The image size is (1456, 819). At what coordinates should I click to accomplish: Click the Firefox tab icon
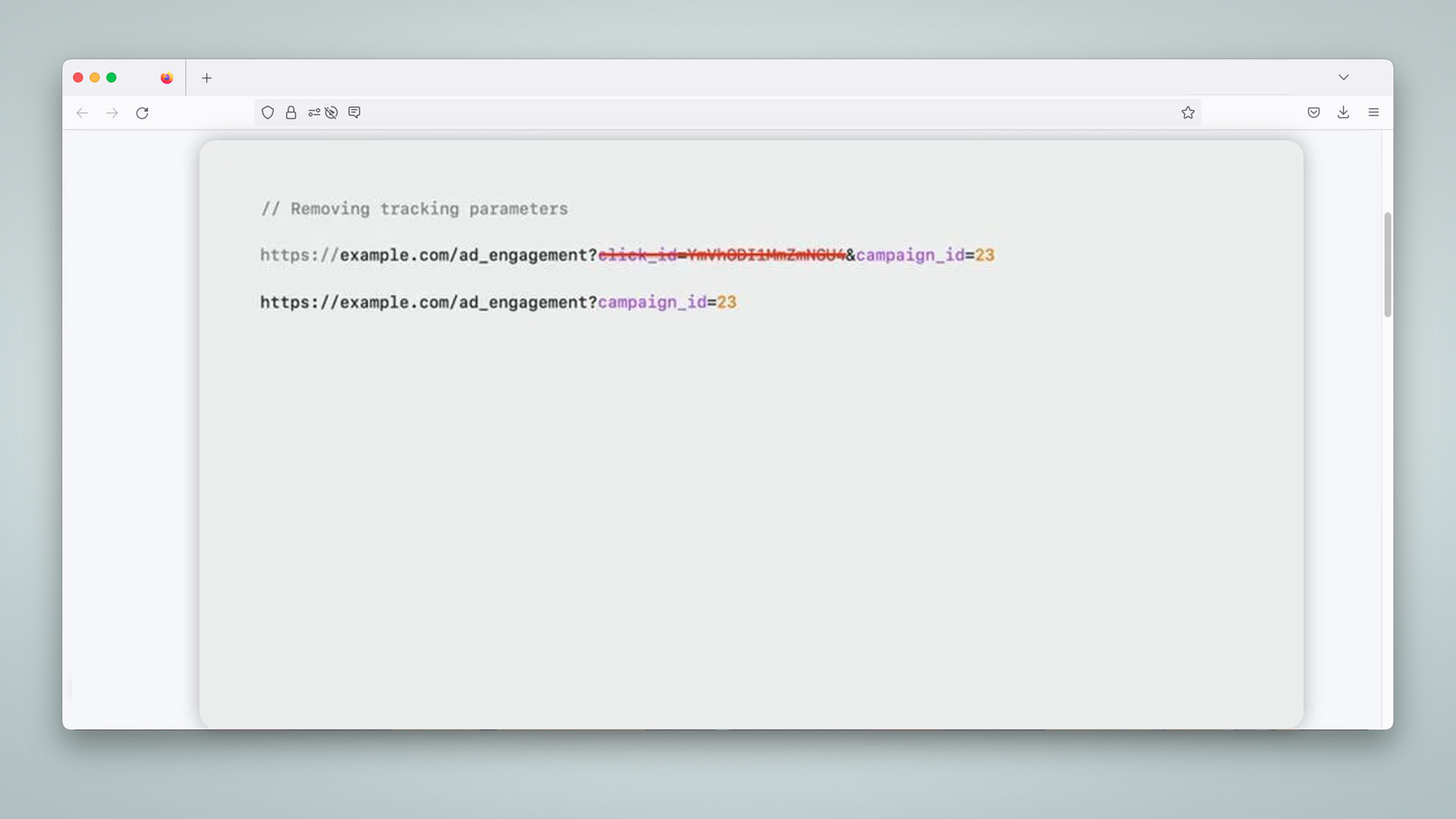click(167, 78)
